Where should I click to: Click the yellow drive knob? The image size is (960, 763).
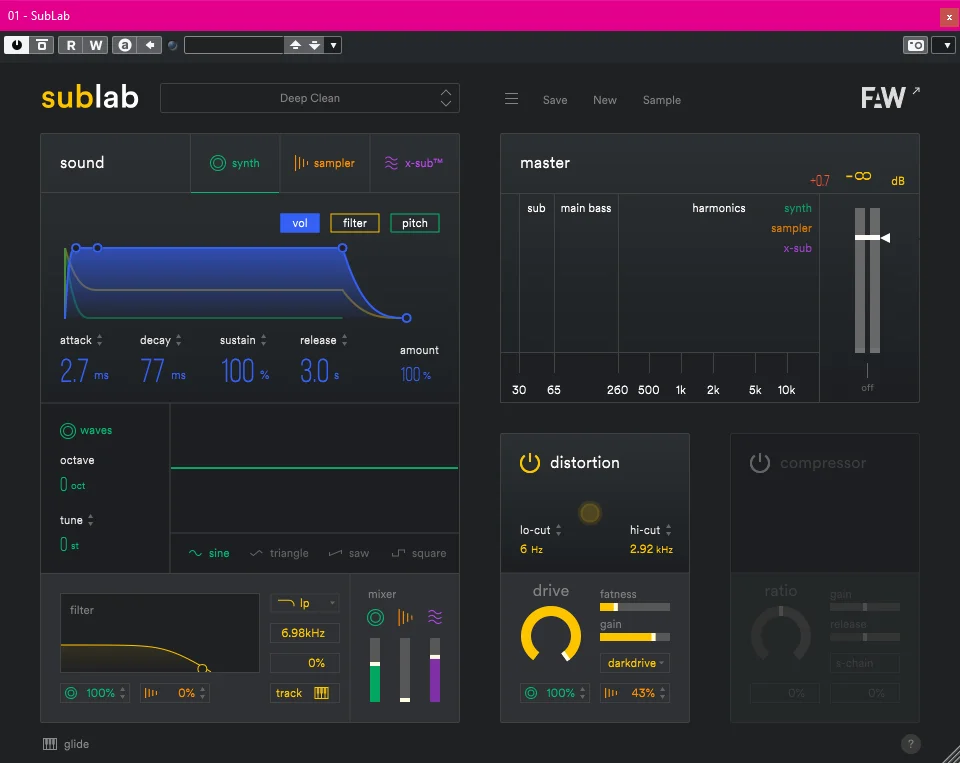[x=551, y=634]
